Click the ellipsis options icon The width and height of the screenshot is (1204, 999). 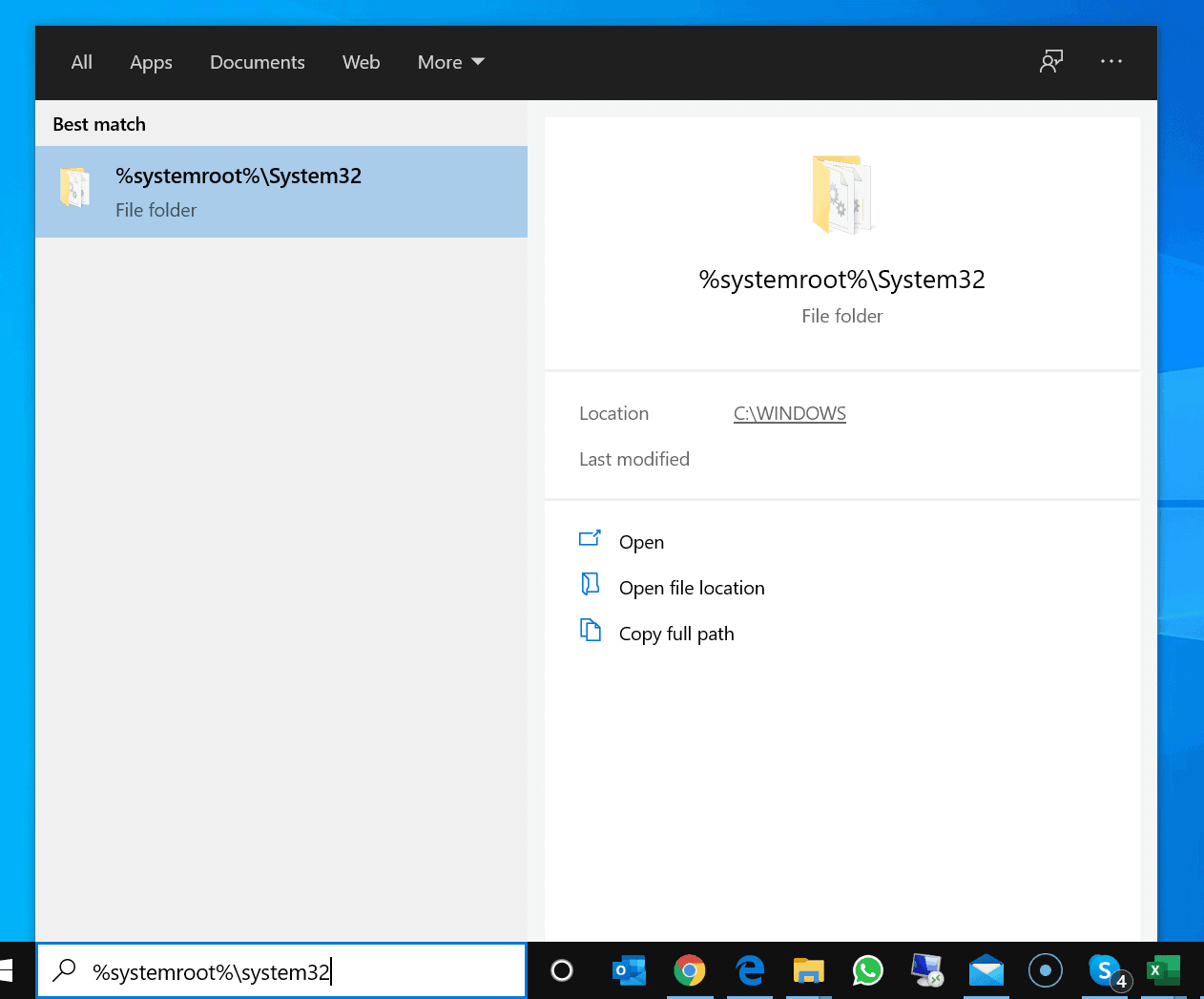1111,60
